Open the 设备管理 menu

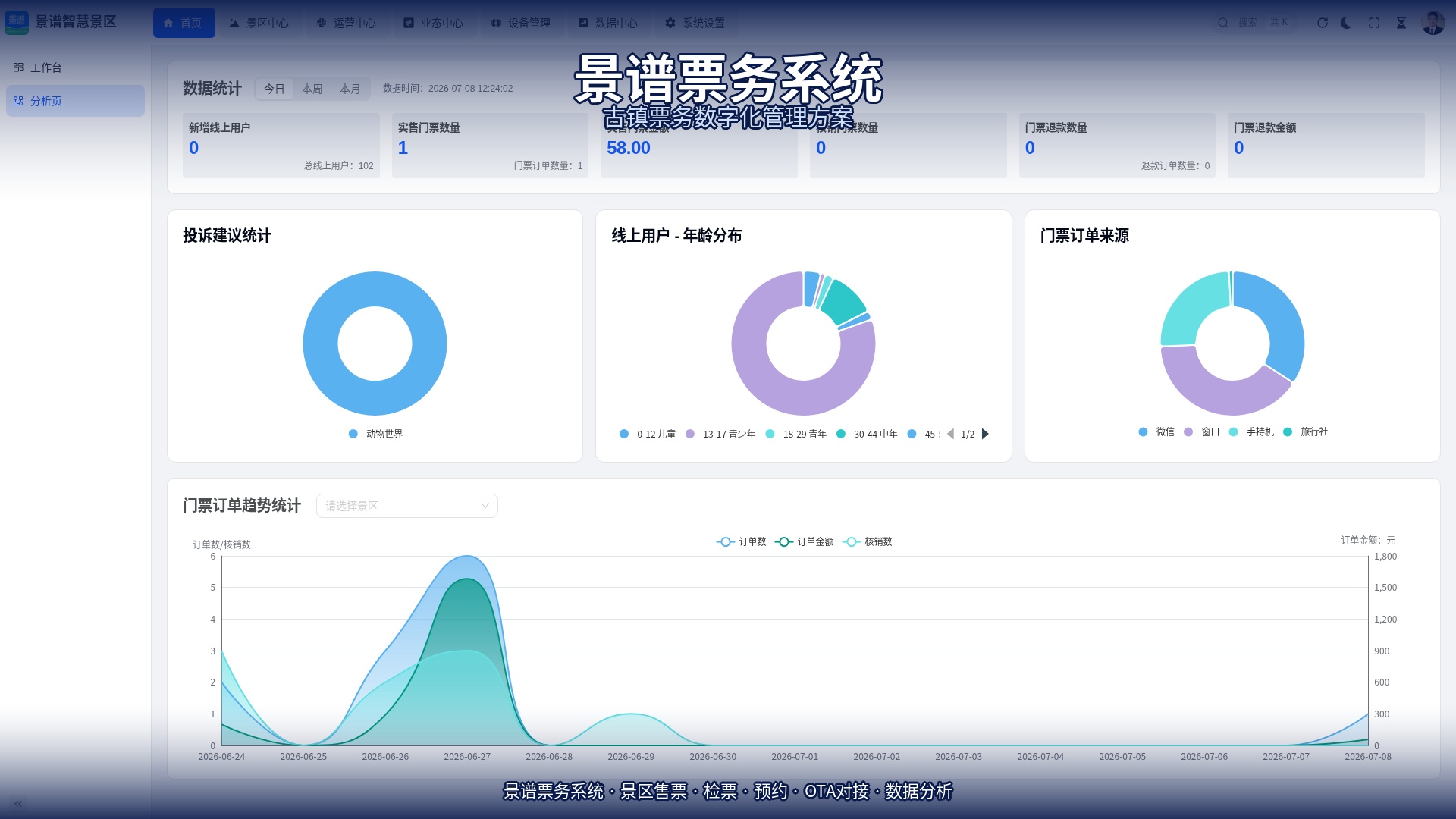(x=521, y=23)
